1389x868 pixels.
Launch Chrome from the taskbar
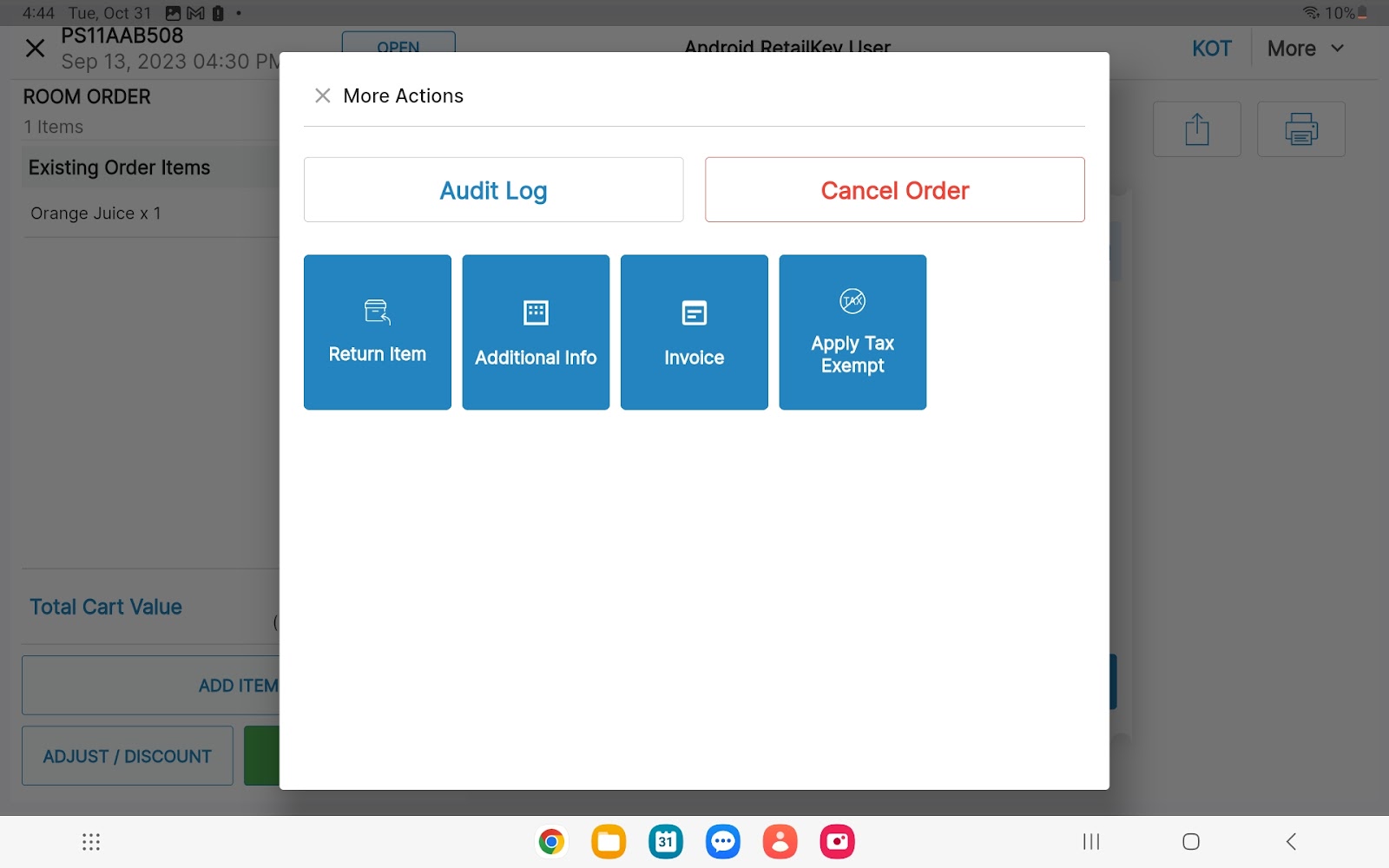[x=551, y=841]
